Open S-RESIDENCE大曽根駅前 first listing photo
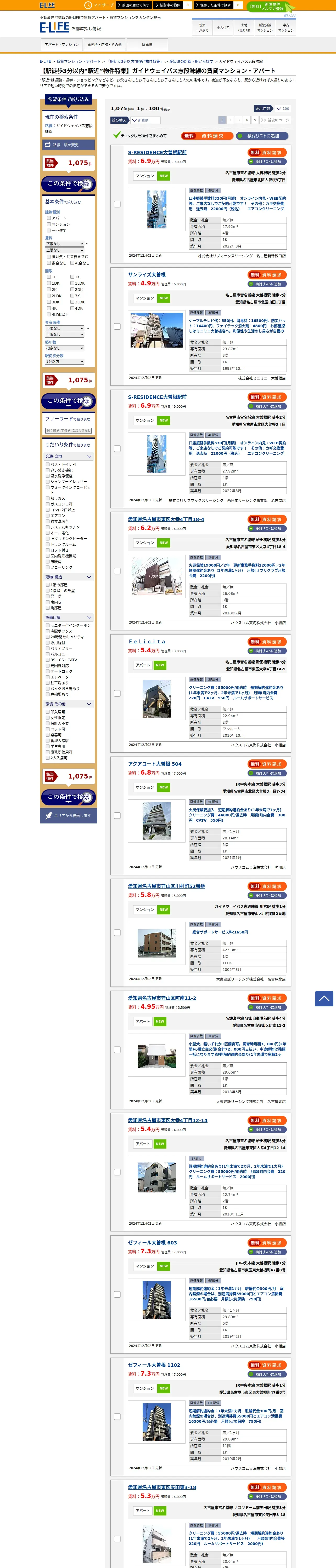The image size is (336, 1568). pos(157,209)
